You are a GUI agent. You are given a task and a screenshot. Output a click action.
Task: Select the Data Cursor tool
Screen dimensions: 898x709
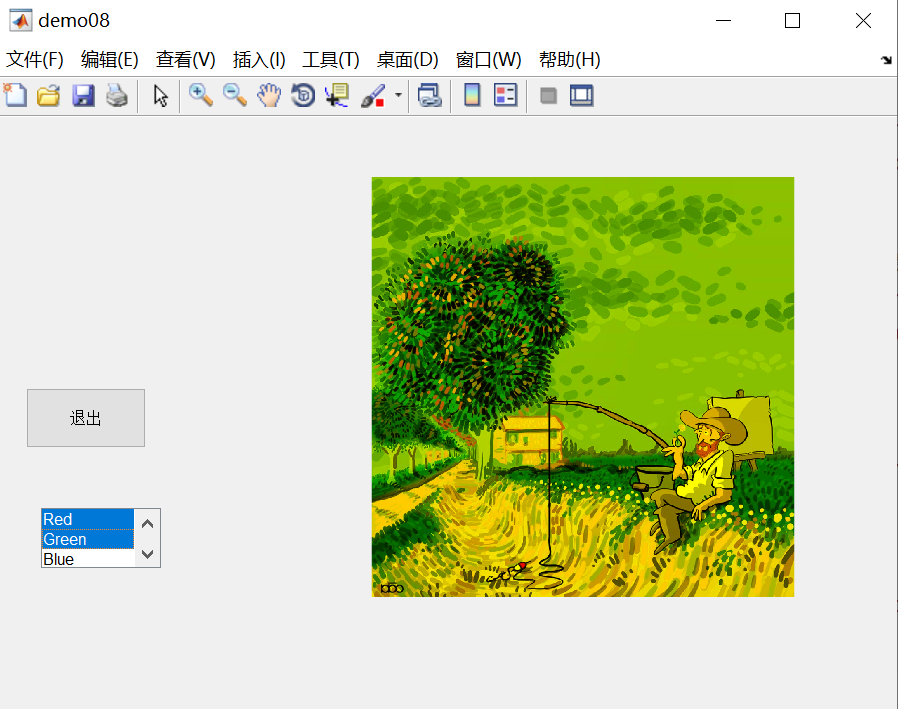pyautogui.click(x=337, y=95)
